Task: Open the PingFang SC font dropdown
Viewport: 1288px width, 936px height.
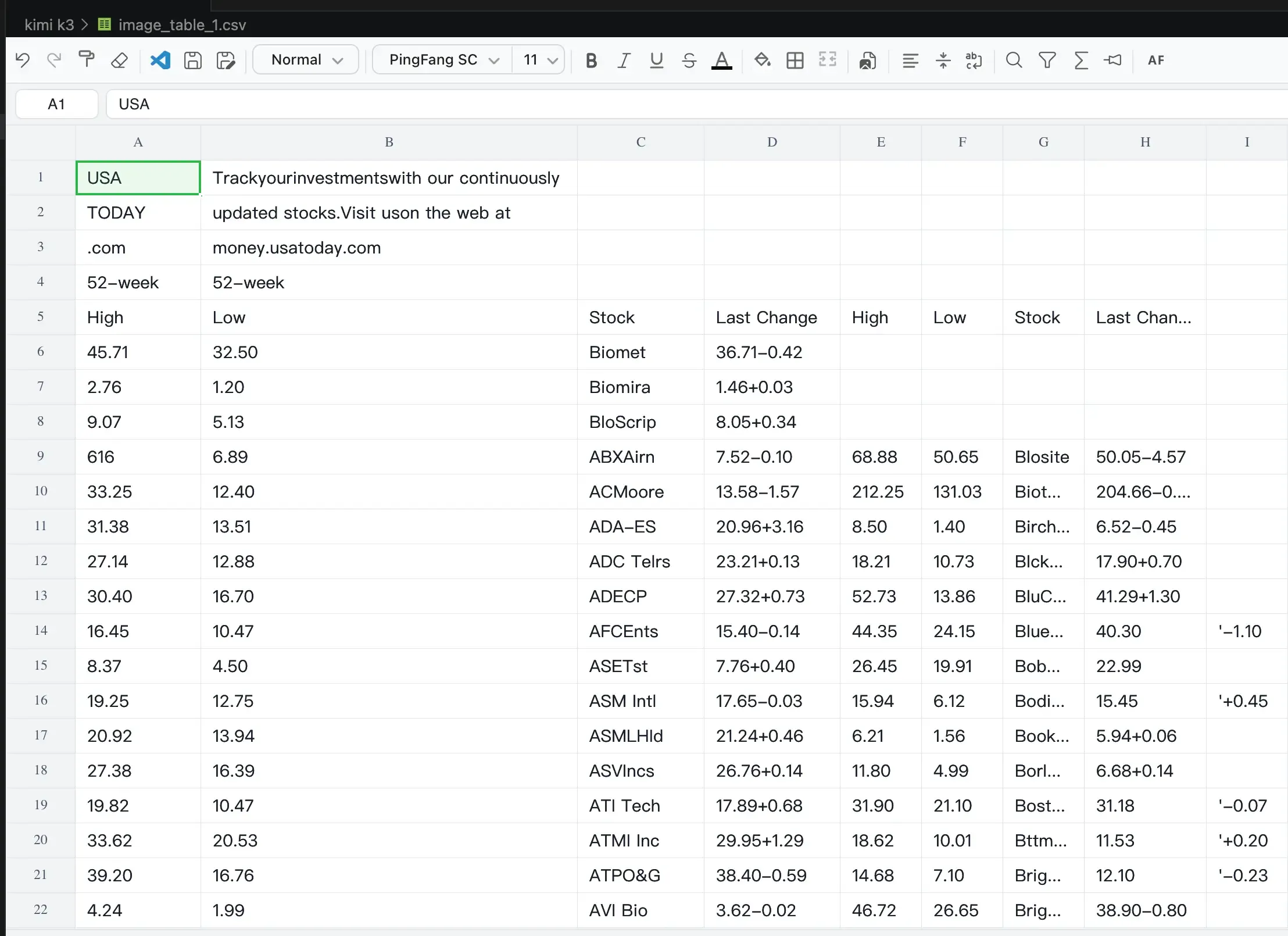Action: pyautogui.click(x=442, y=60)
